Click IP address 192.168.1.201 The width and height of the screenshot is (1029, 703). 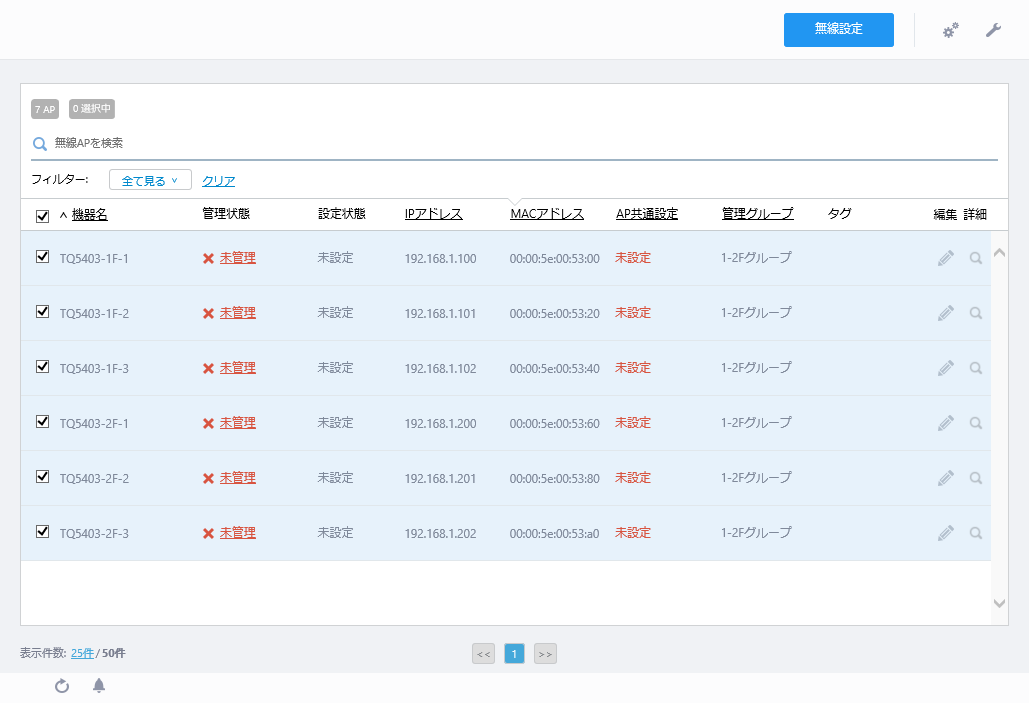440,479
